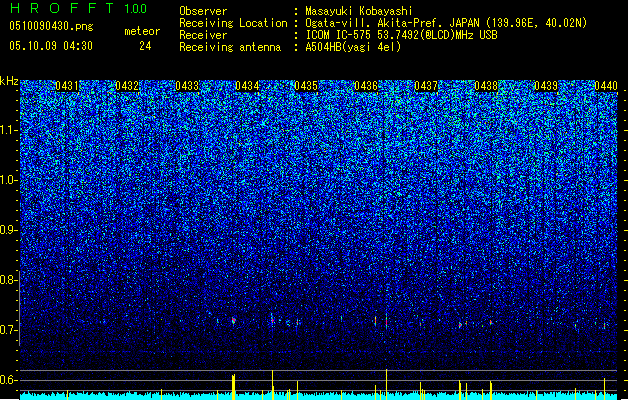The width and height of the screenshot is (629, 400).
Task: Click the 'Receiving Location' label
Action: pos(233,23)
